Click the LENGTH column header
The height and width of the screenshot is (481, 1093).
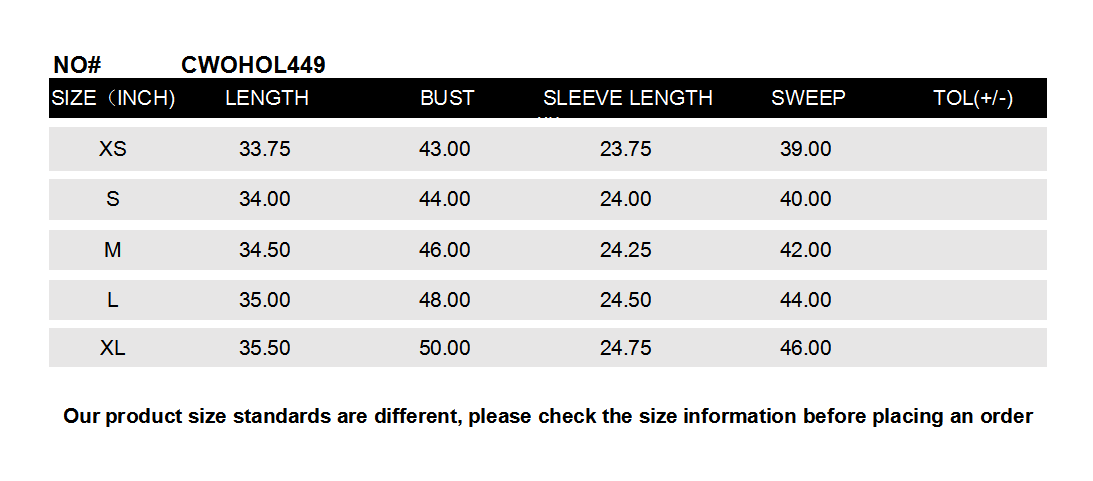pyautogui.click(x=267, y=98)
